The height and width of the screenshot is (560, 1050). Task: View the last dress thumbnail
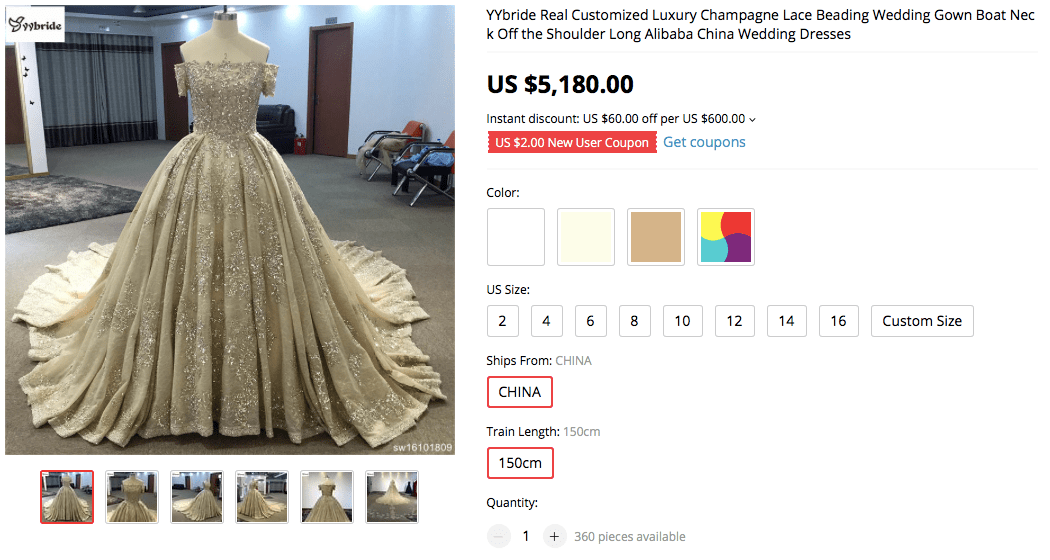(x=392, y=497)
